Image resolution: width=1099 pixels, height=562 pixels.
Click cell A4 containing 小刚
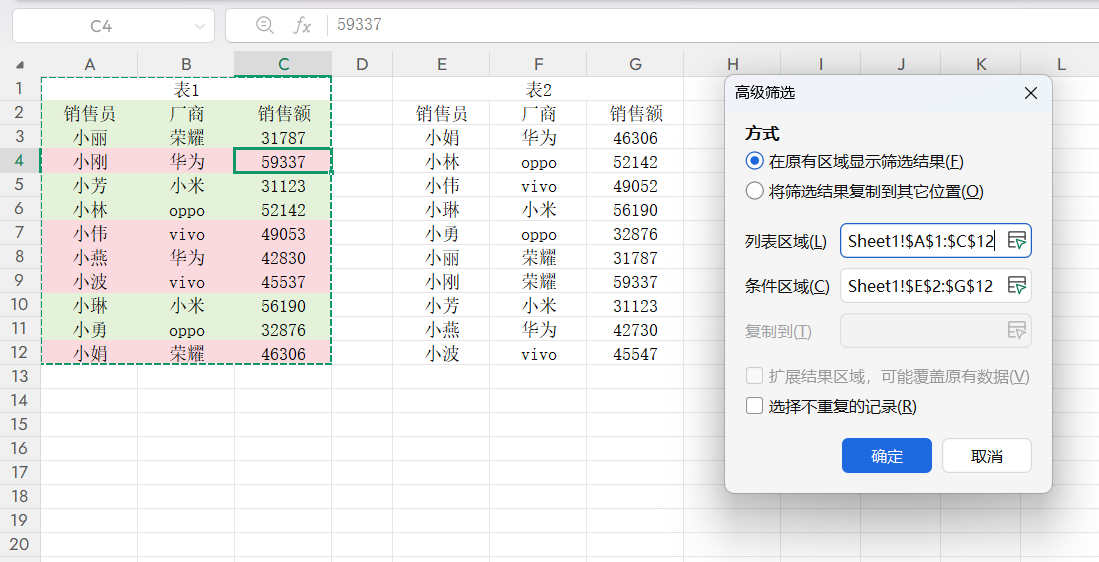pyautogui.click(x=90, y=161)
